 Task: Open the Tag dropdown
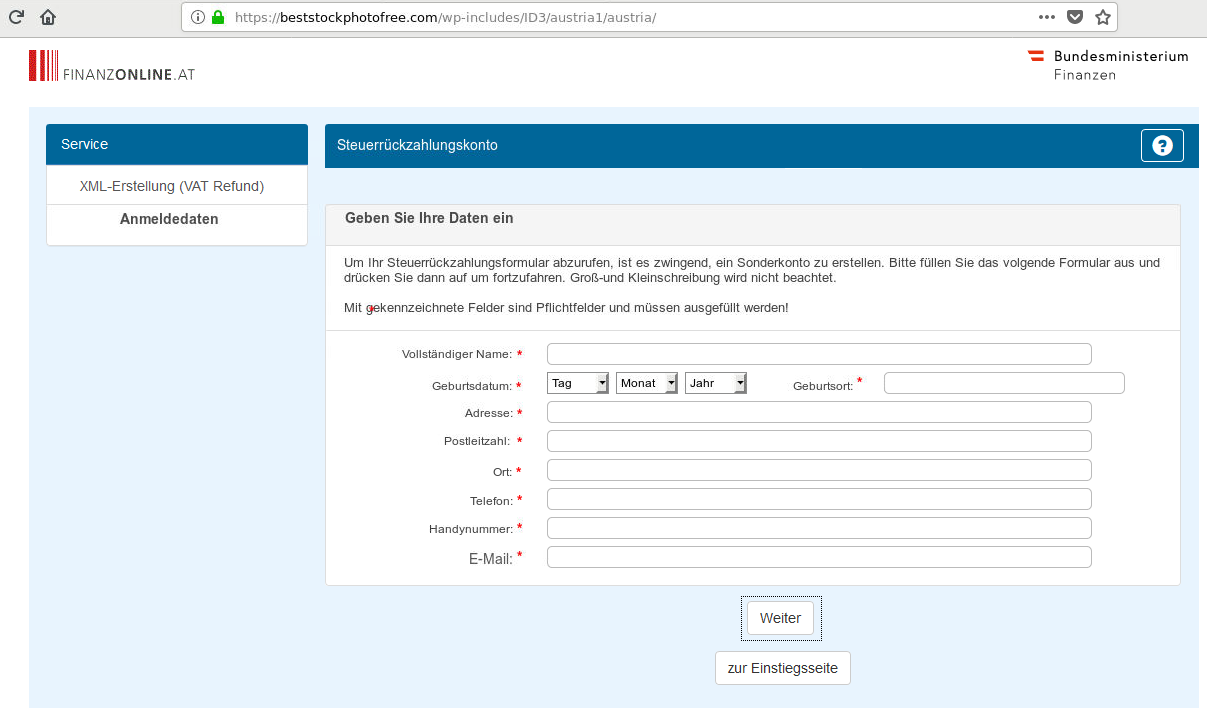click(578, 383)
